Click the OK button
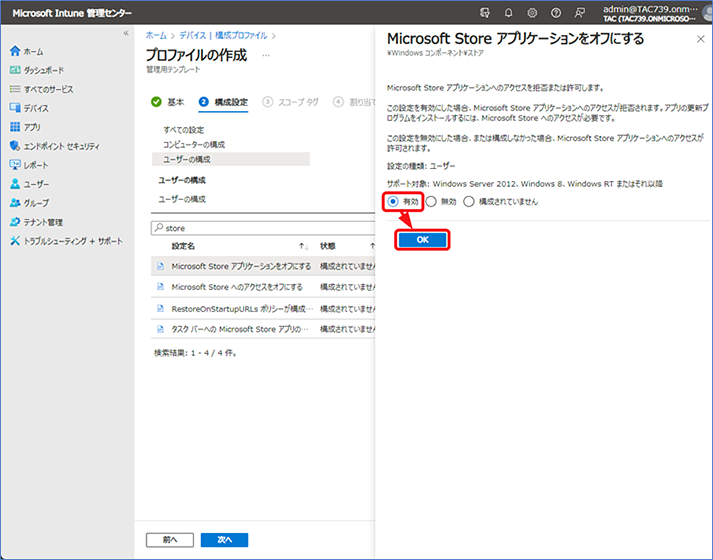 422,240
